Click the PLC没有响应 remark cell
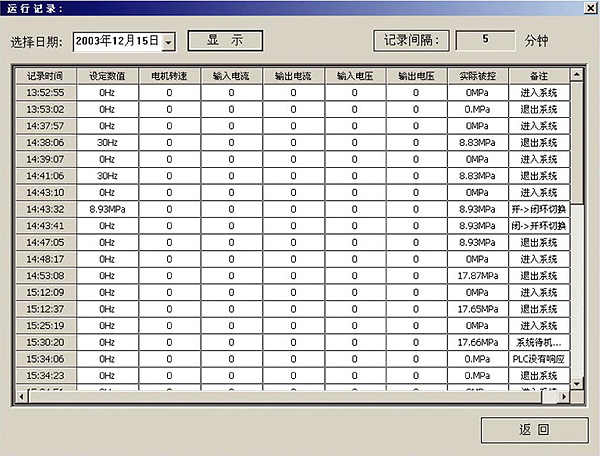 pos(539,358)
